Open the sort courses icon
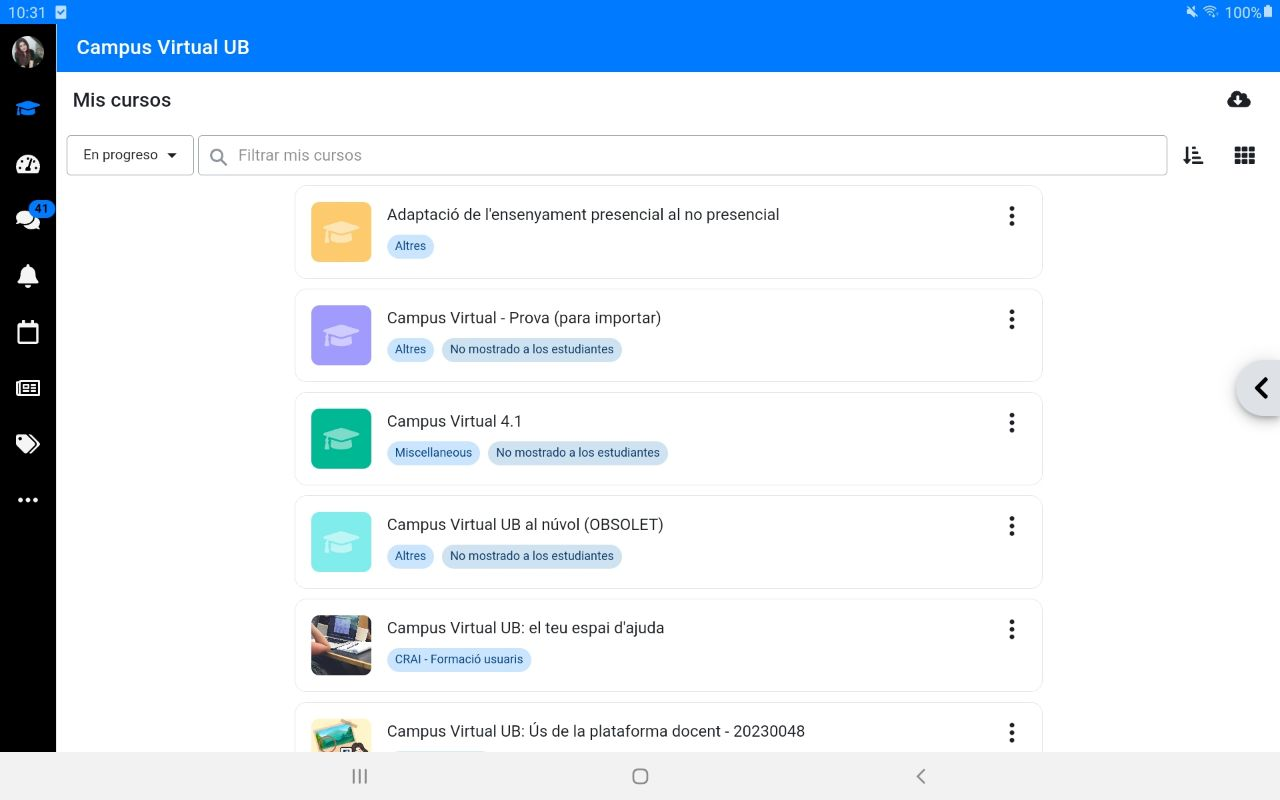 (x=1193, y=156)
